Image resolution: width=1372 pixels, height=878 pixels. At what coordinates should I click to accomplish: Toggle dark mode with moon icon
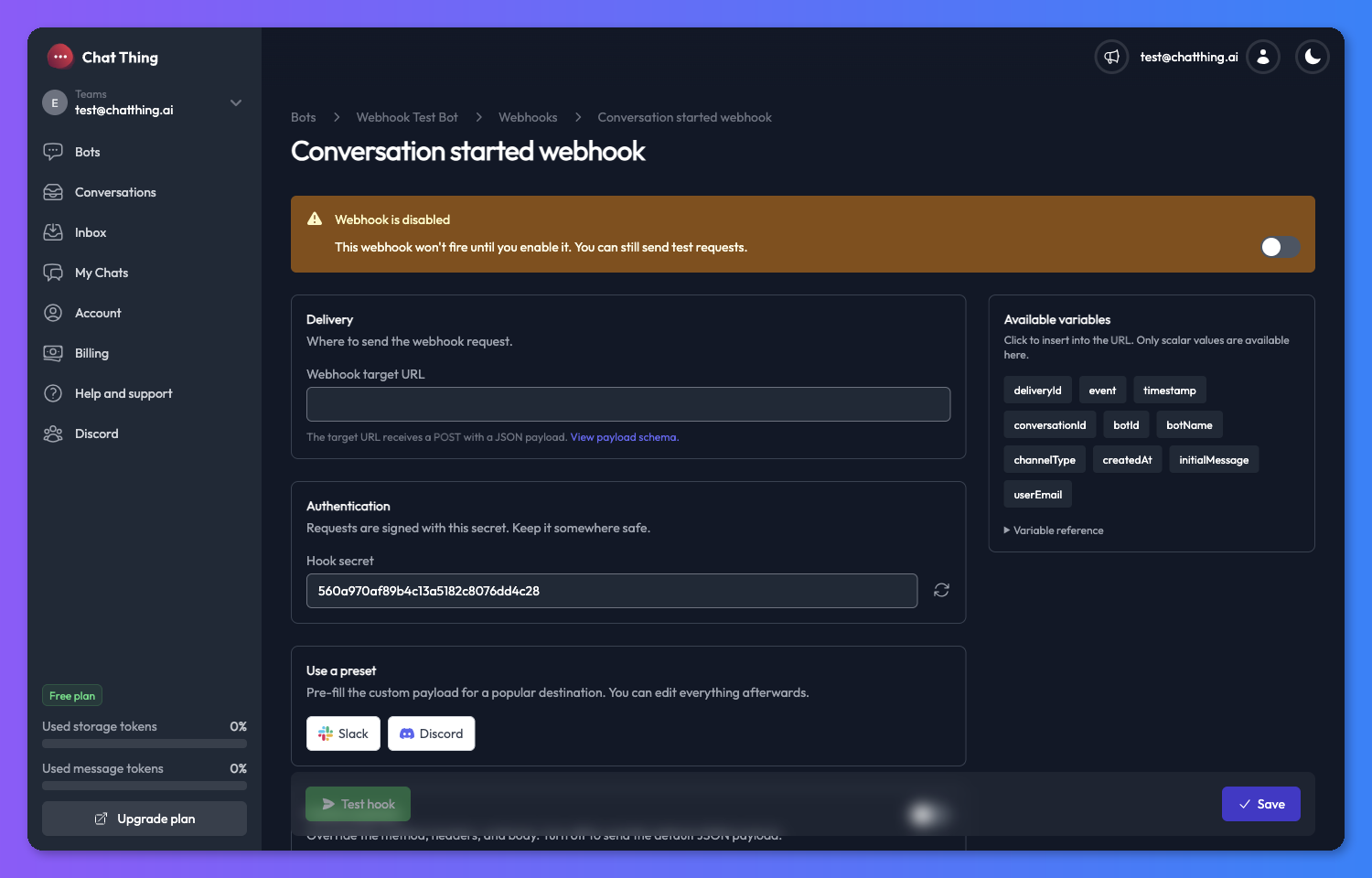(1313, 57)
